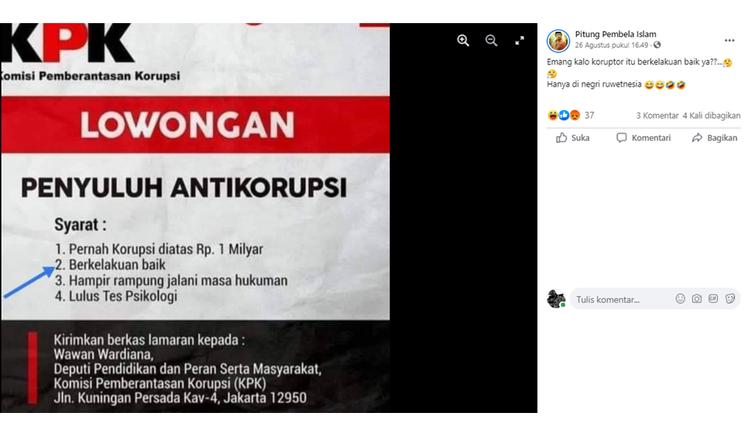
Task: Check the public audience globe icon
Action: pyautogui.click(x=657, y=45)
